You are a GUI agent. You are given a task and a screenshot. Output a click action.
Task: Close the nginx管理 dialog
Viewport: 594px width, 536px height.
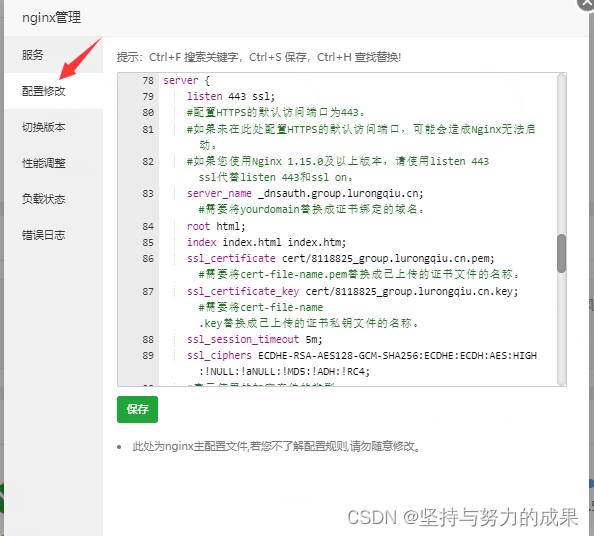(x=586, y=3)
